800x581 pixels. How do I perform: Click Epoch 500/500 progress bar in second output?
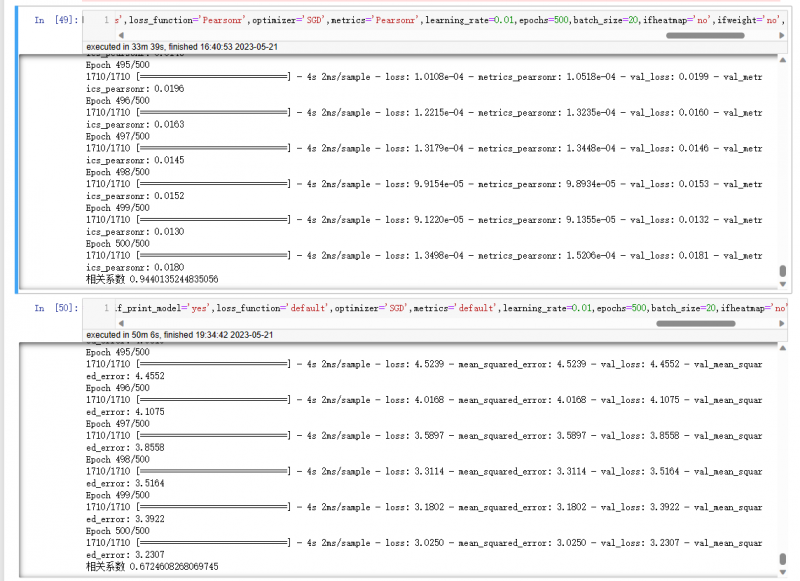tap(213, 543)
